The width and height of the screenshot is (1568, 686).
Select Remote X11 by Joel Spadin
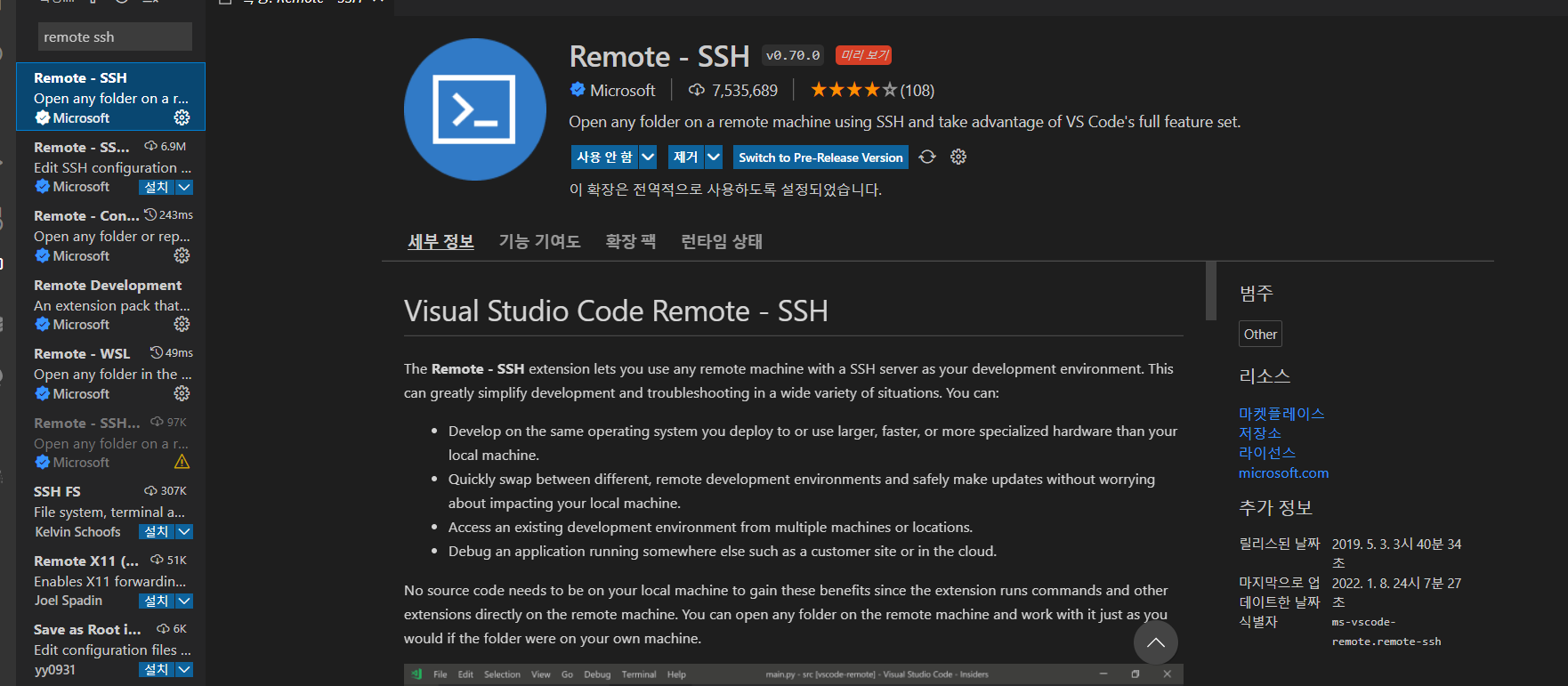tap(111, 580)
